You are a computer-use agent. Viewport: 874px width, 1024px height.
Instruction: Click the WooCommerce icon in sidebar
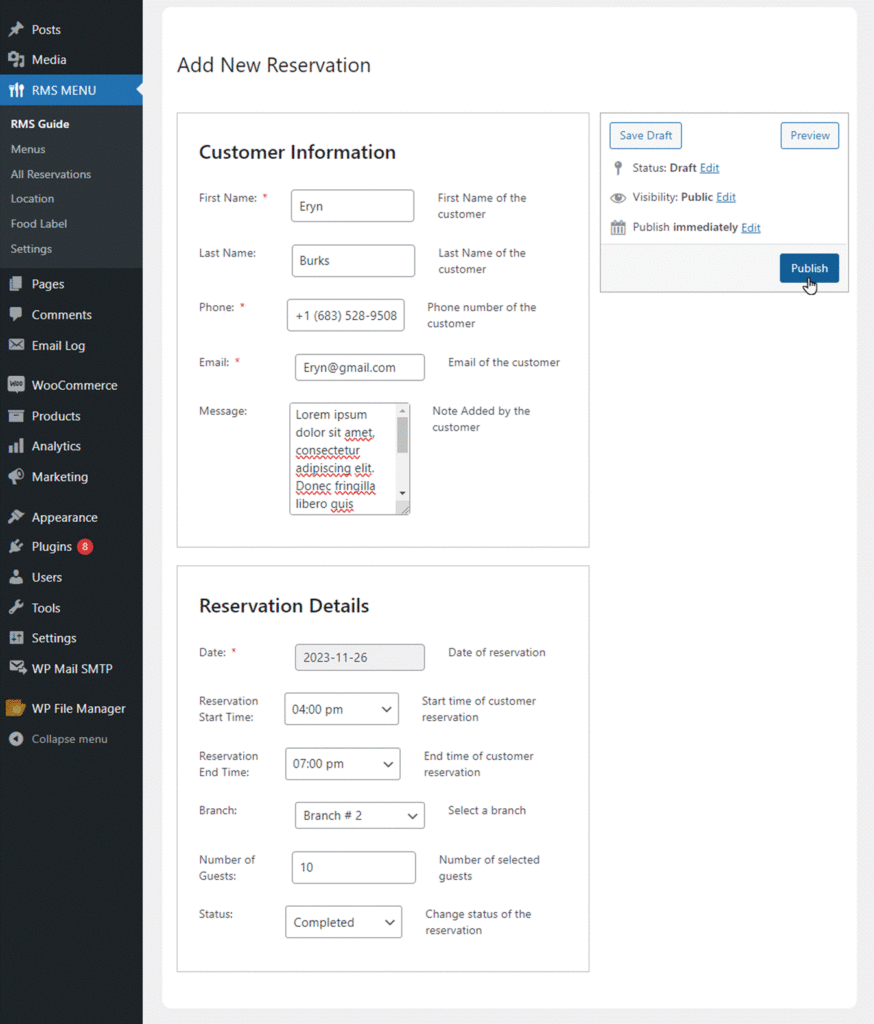click(16, 385)
